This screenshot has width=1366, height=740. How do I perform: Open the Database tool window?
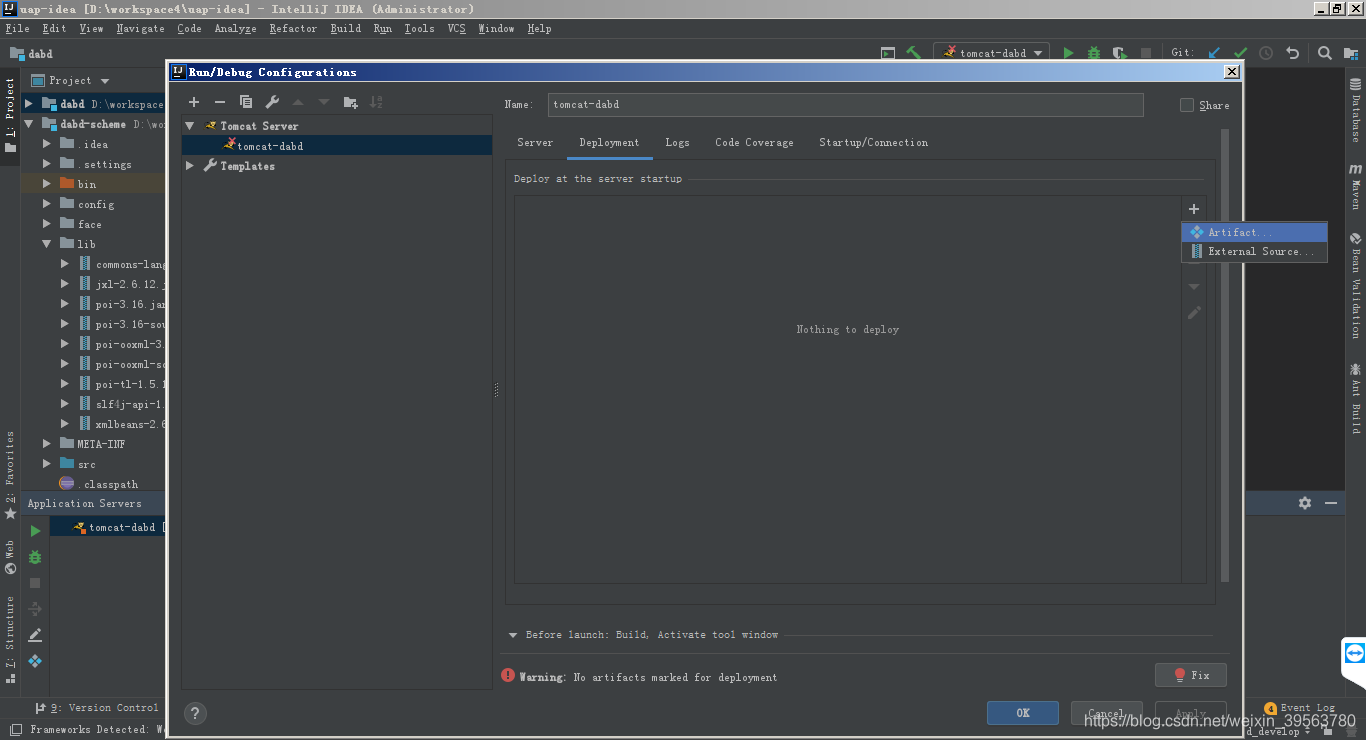1356,109
